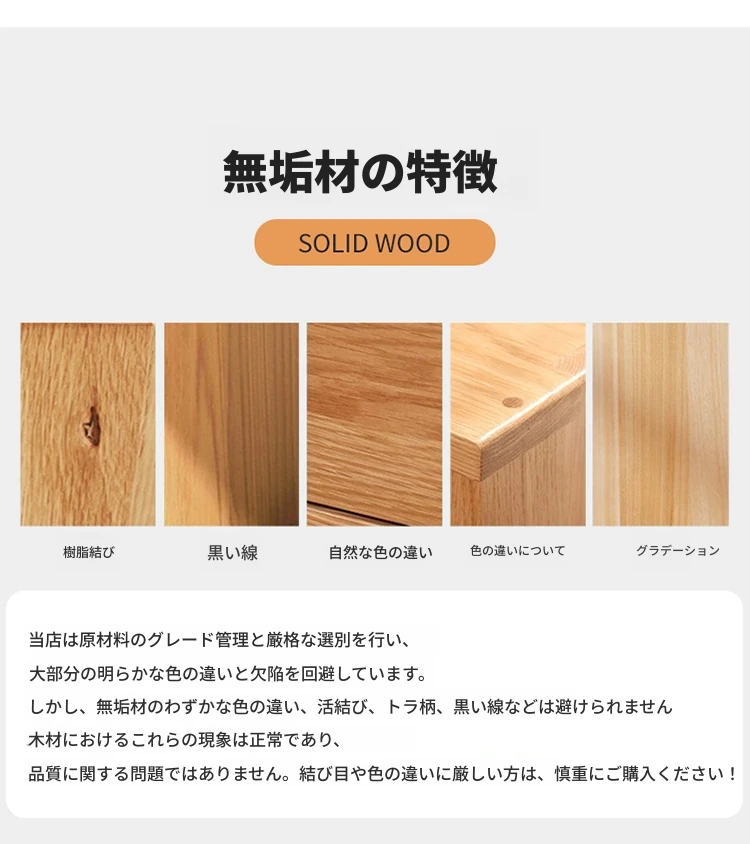Click the 色の違いについて caption
The image size is (750, 844).
pos(518,551)
